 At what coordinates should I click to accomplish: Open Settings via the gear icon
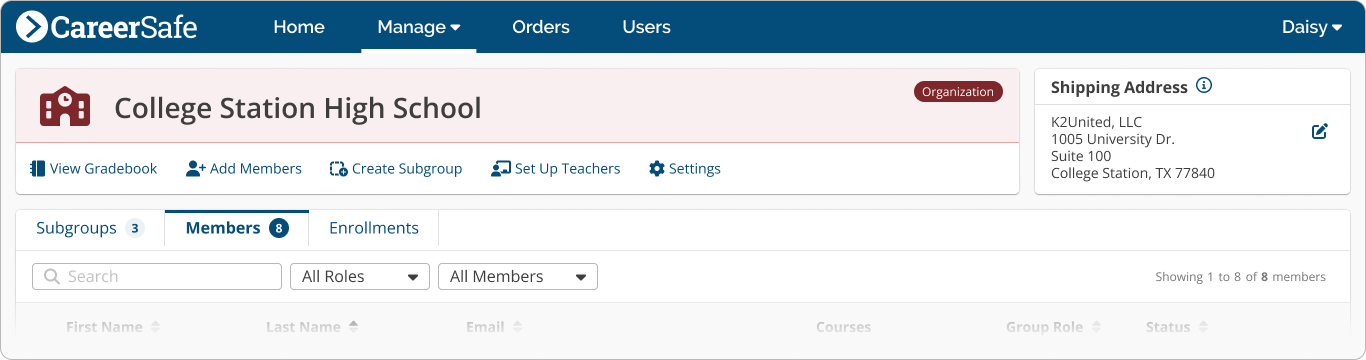click(x=657, y=169)
